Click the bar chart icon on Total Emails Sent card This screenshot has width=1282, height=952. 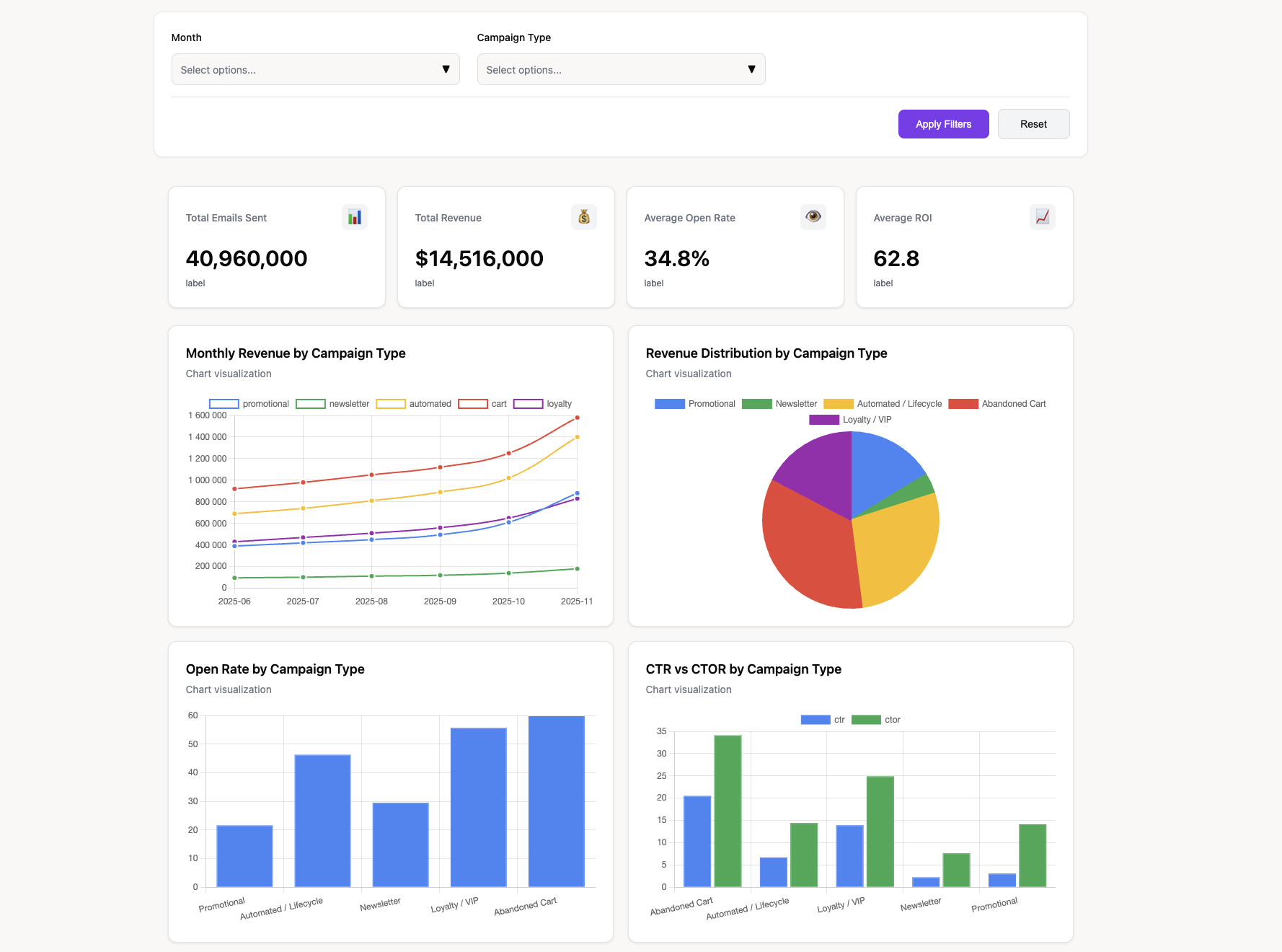(355, 216)
